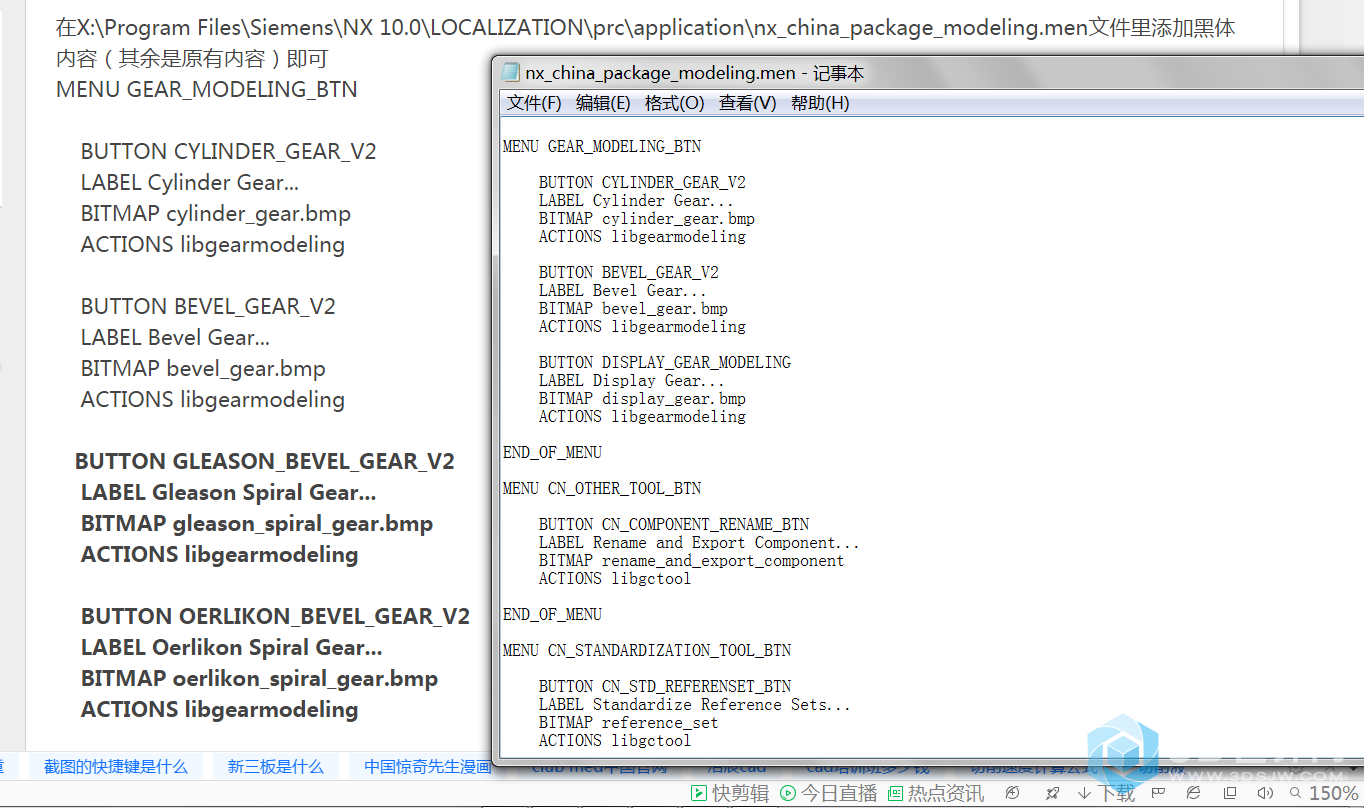Viewport: 1370px width, 808px height.
Task: Click bold line BUTTON OERLIKON_BEVEL_GEAR_V2
Action: pos(275,616)
